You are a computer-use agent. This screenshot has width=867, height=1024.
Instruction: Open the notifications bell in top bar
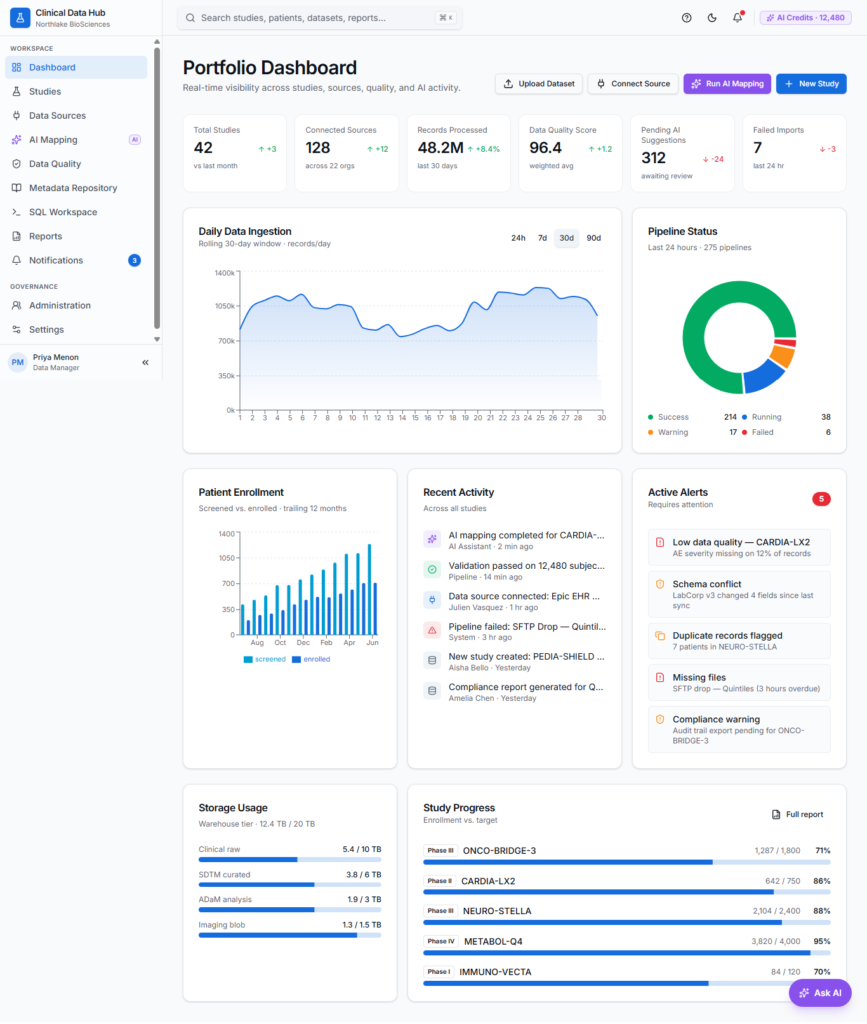[x=737, y=18]
